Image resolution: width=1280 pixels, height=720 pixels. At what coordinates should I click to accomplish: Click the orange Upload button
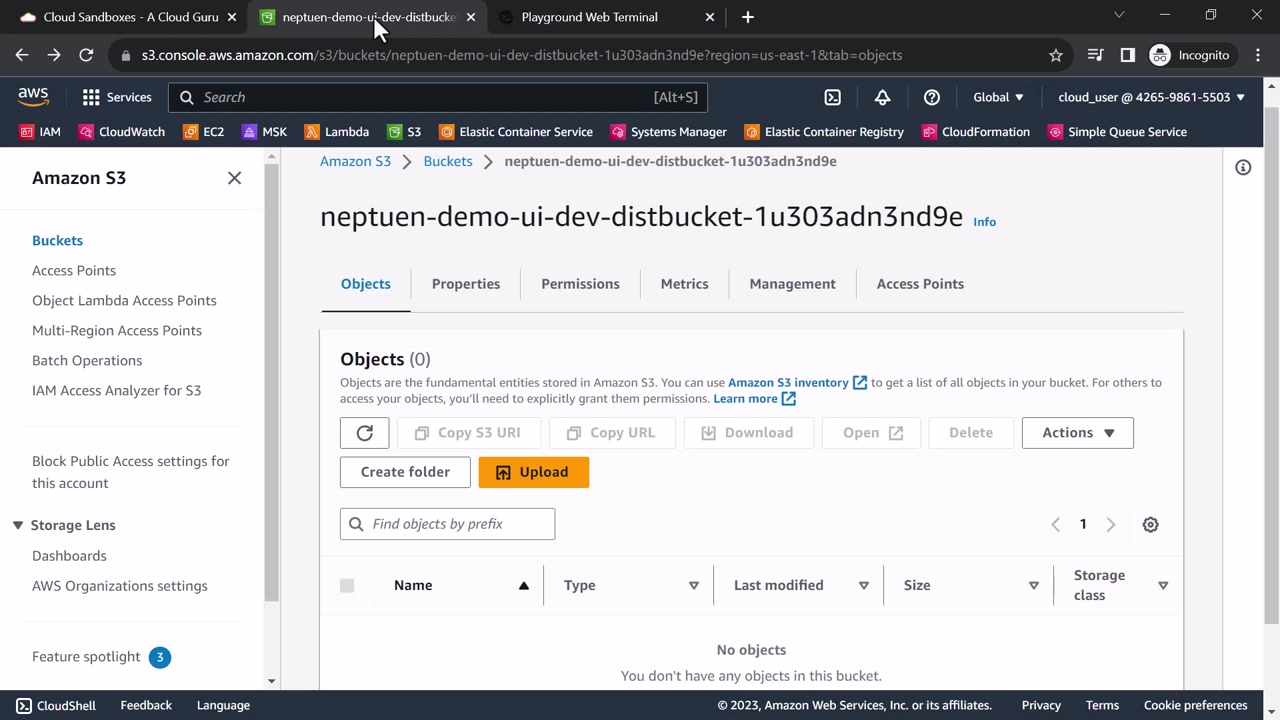[533, 472]
